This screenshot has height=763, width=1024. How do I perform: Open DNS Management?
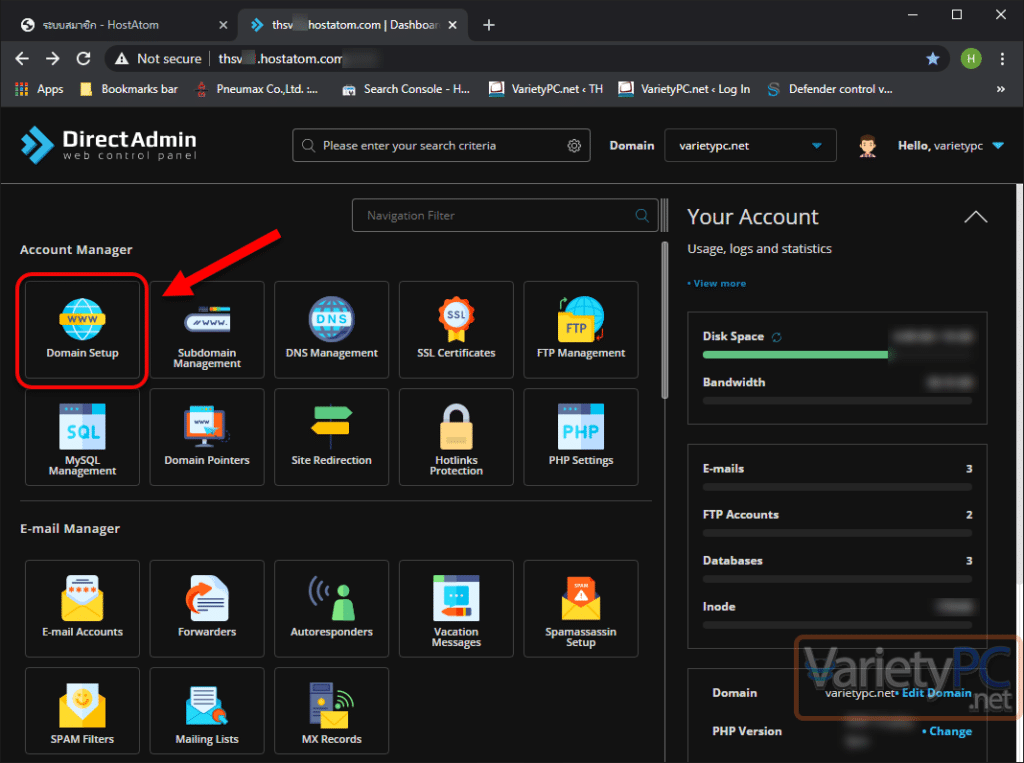point(332,330)
